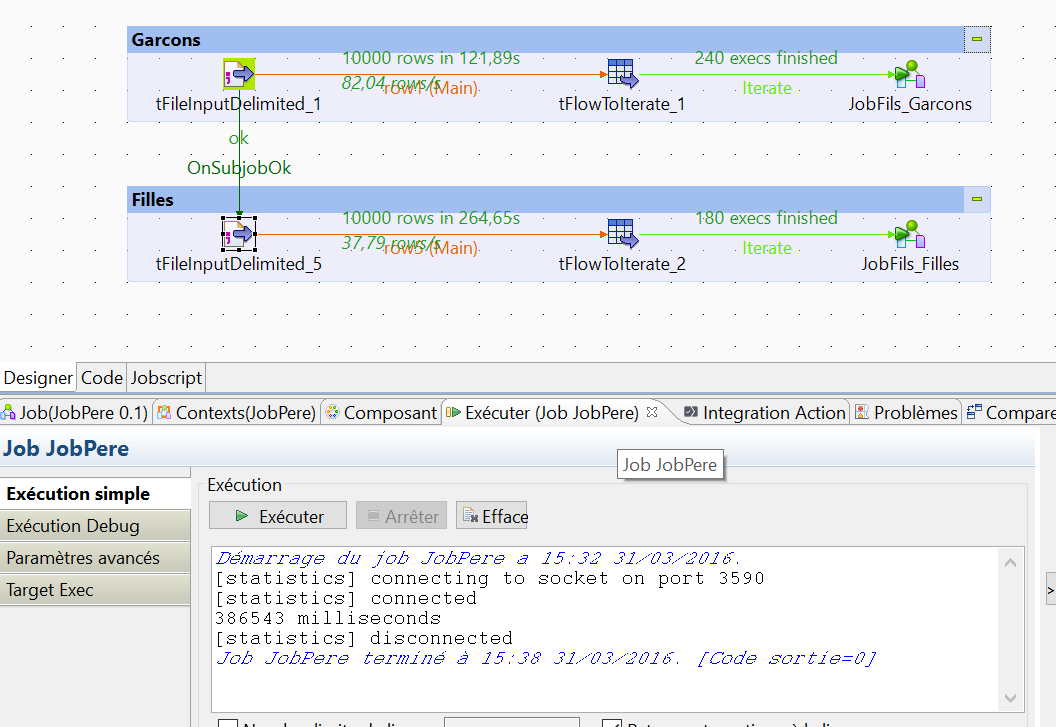Click Exécuter to run JobPere

pos(277,515)
